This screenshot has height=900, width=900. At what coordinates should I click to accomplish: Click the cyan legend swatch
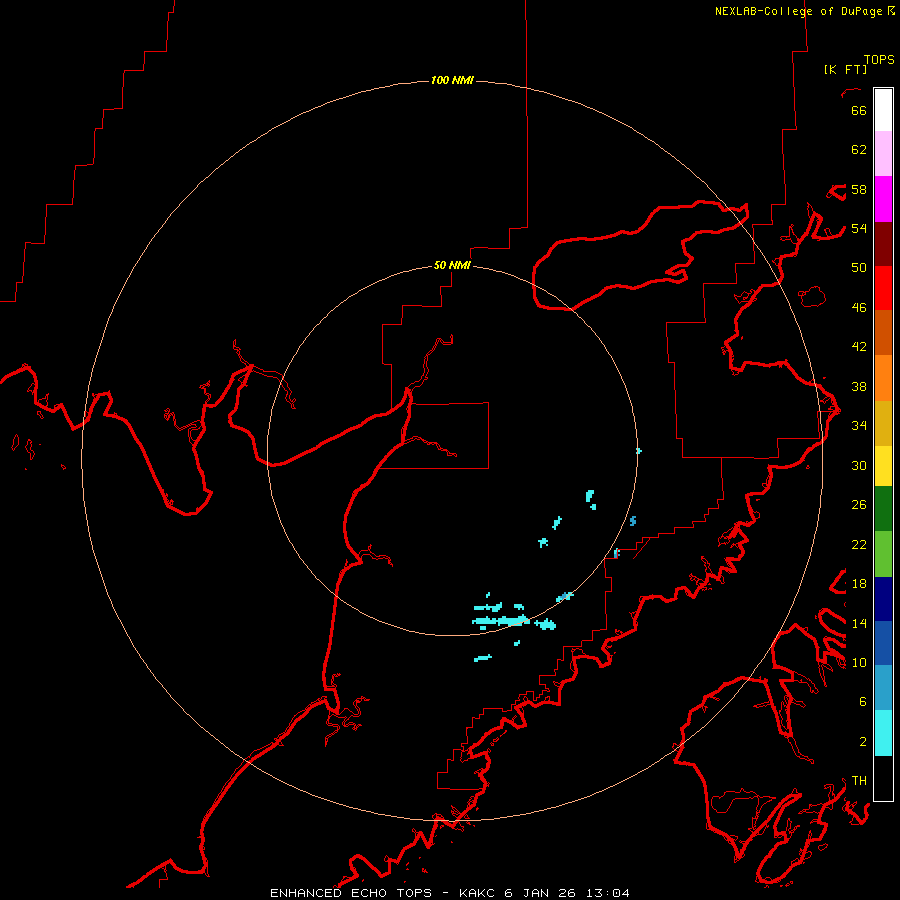[883, 733]
